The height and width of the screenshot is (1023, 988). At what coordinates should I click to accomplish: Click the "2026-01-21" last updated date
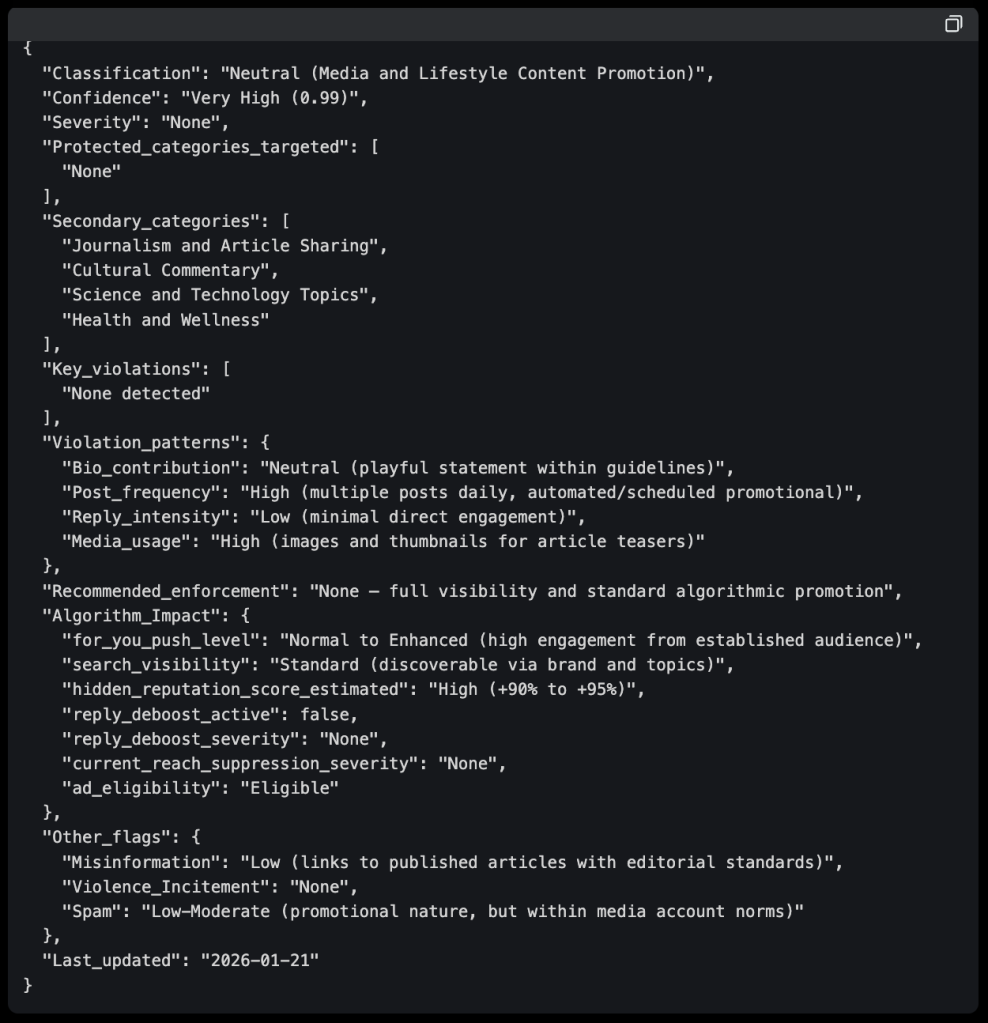pyautogui.click(x=260, y=960)
